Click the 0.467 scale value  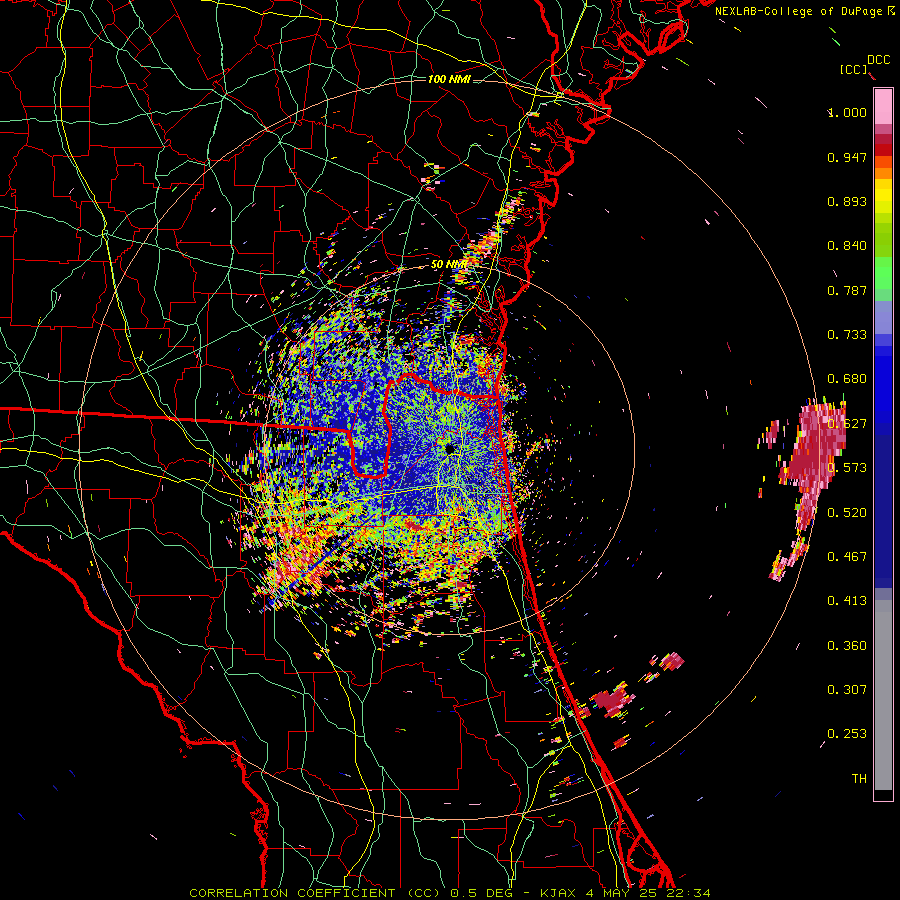(847, 557)
